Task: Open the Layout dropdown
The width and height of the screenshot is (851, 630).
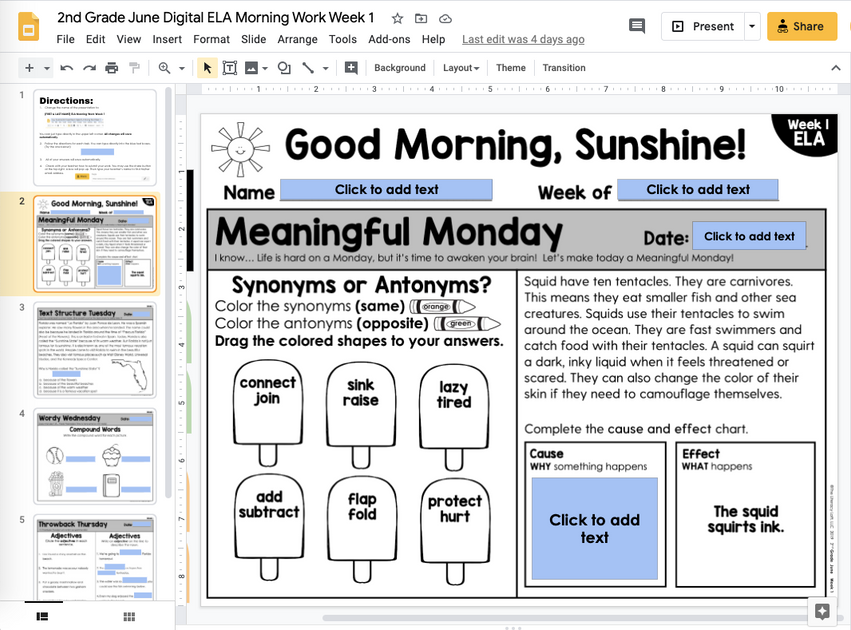Action: coord(460,68)
